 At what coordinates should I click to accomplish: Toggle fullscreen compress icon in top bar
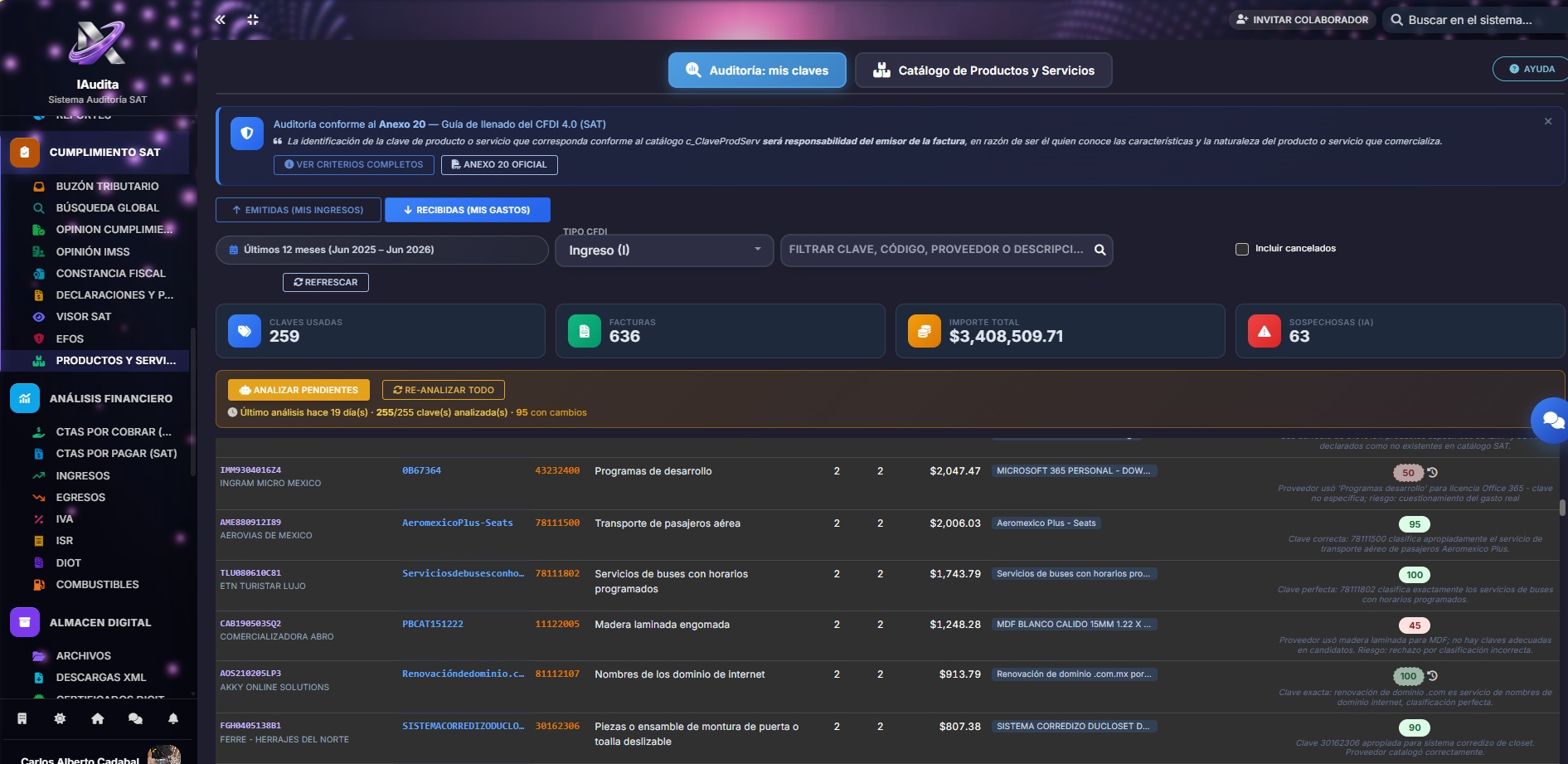point(253,20)
